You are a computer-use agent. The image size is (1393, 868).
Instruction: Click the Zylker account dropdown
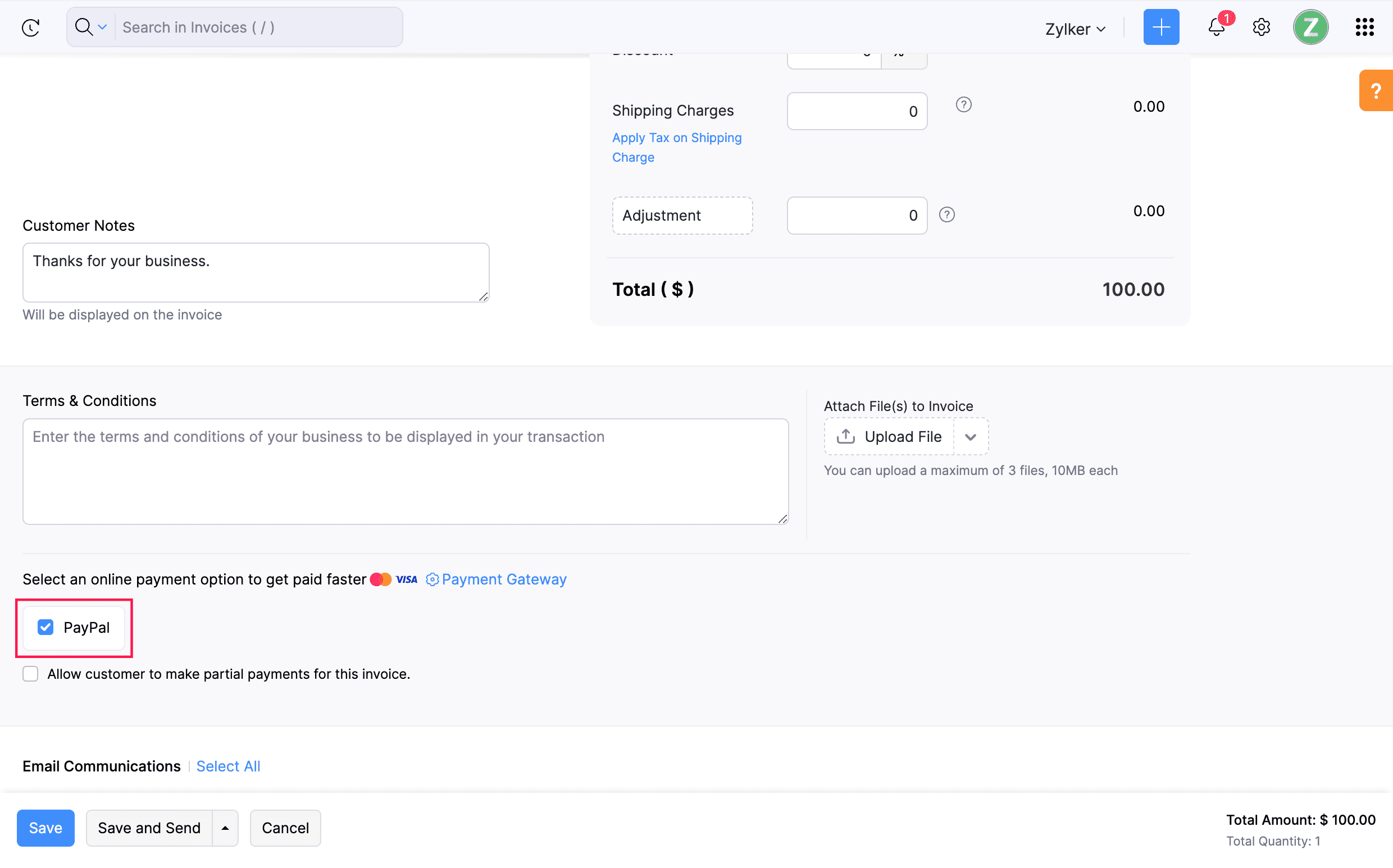pos(1072,27)
